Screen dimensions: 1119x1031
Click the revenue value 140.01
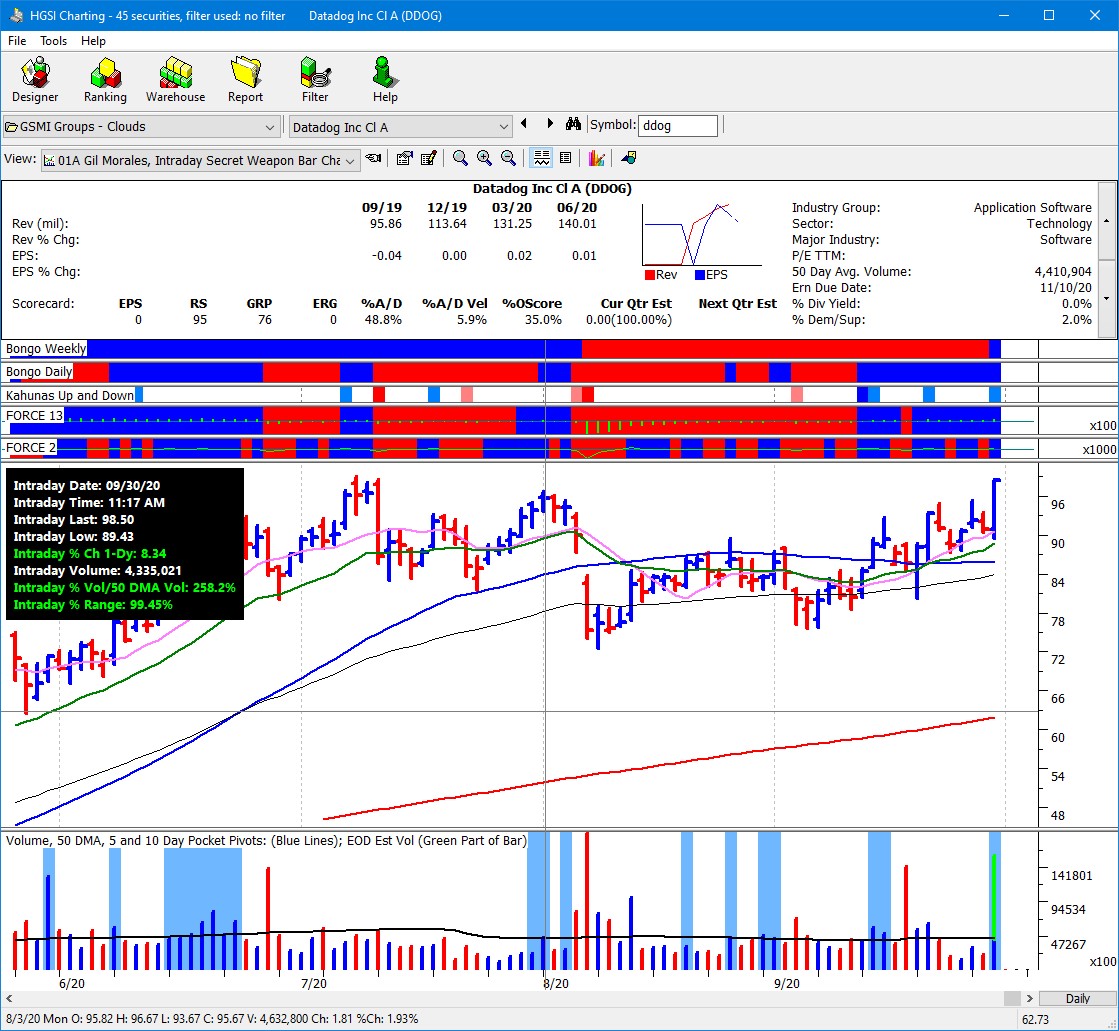tap(577, 223)
